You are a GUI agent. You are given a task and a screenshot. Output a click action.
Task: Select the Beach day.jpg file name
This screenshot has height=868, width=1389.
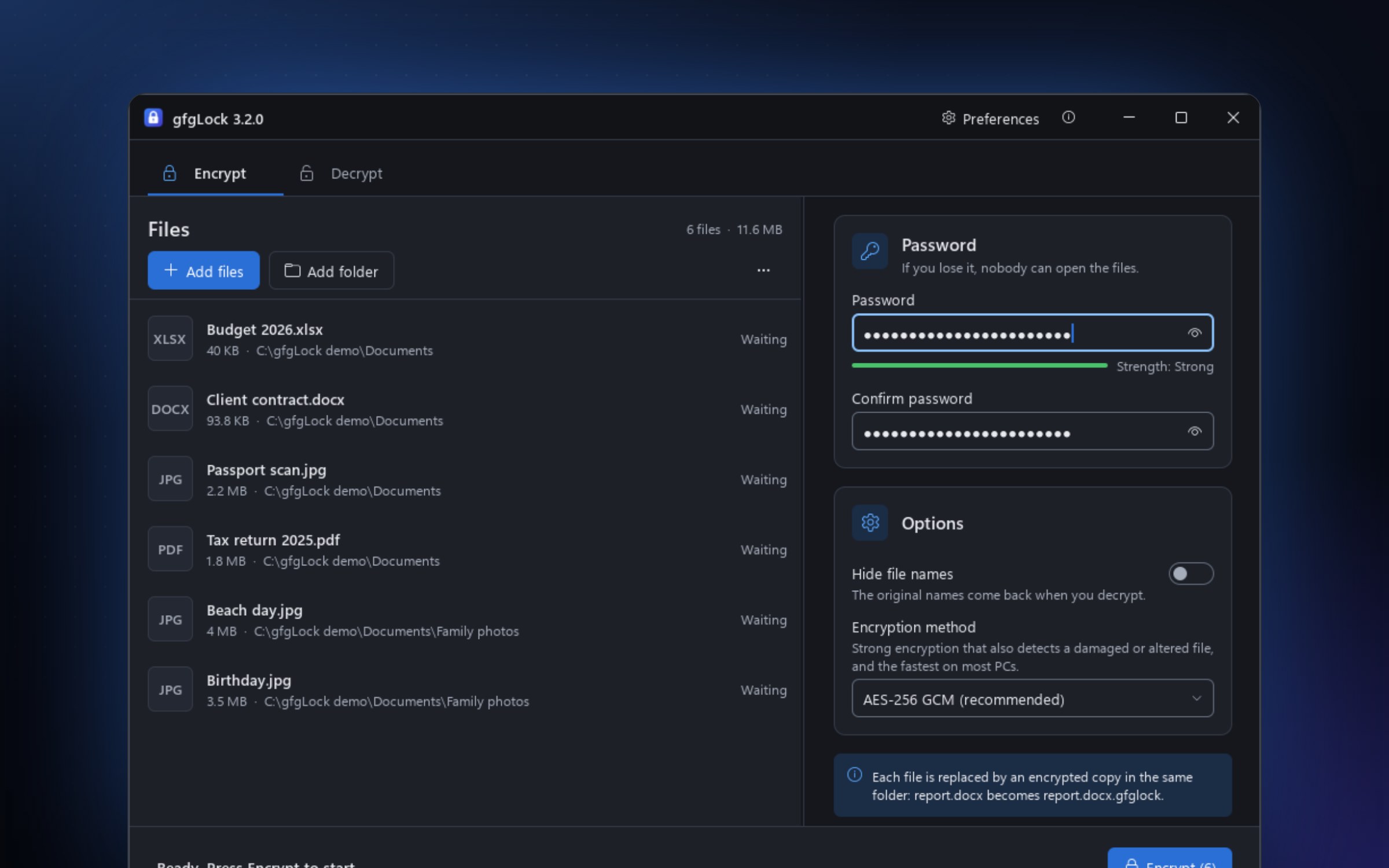255,610
